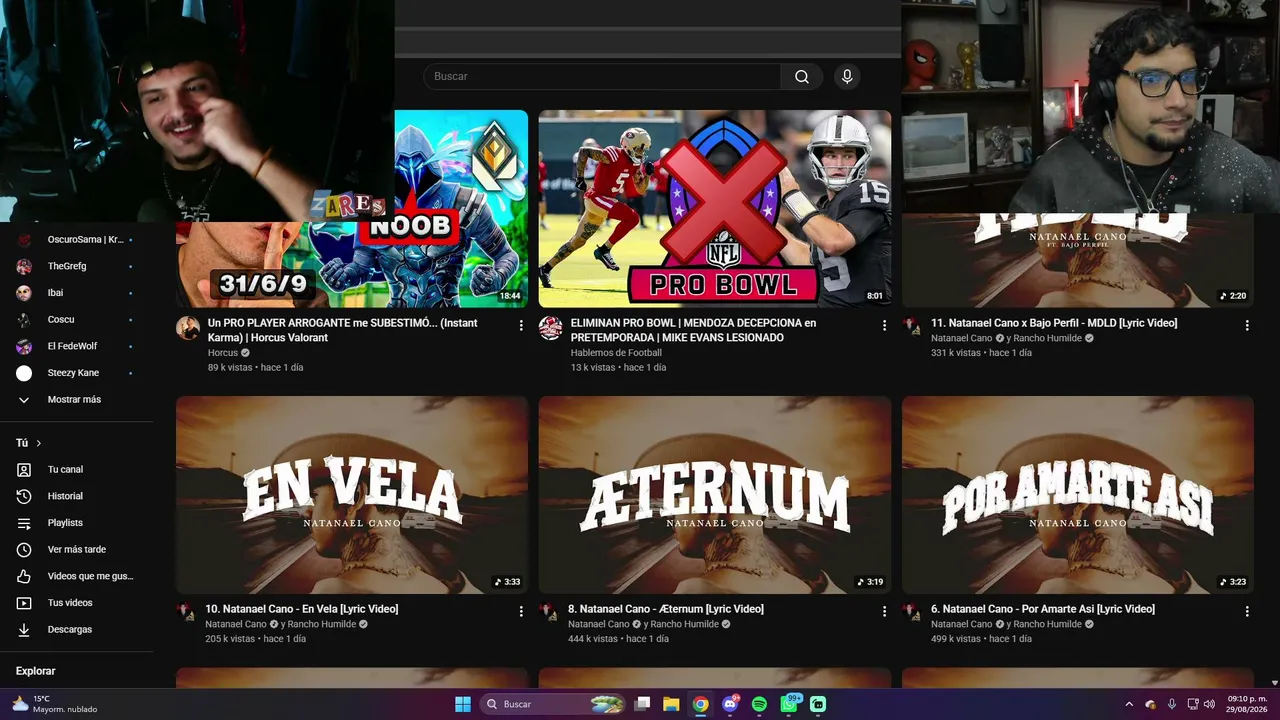Click the microphone icon in system tray
This screenshot has width=1280, height=720.
(x=1172, y=704)
